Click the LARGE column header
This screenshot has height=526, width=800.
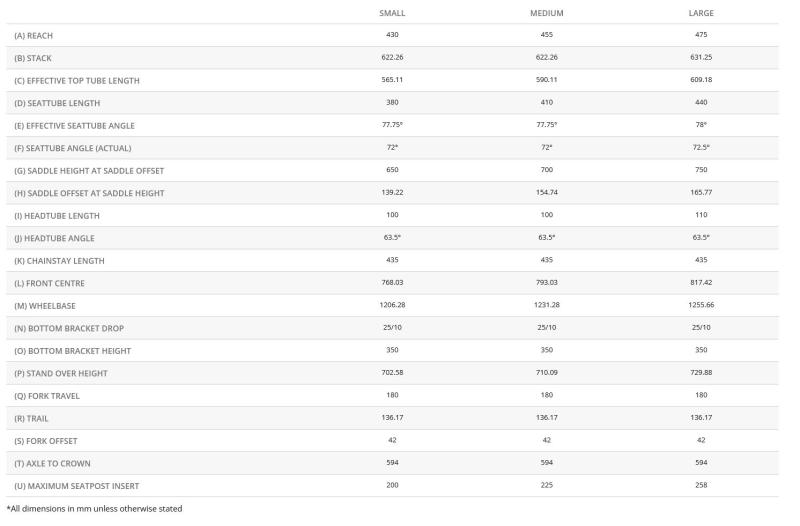[701, 13]
